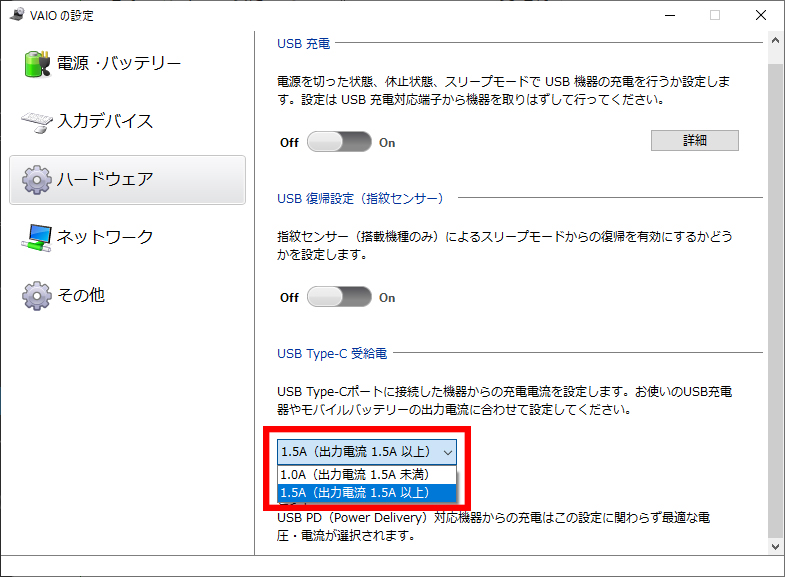Click the keyboard input device icon
Image resolution: width=785 pixels, height=577 pixels.
[x=37, y=122]
